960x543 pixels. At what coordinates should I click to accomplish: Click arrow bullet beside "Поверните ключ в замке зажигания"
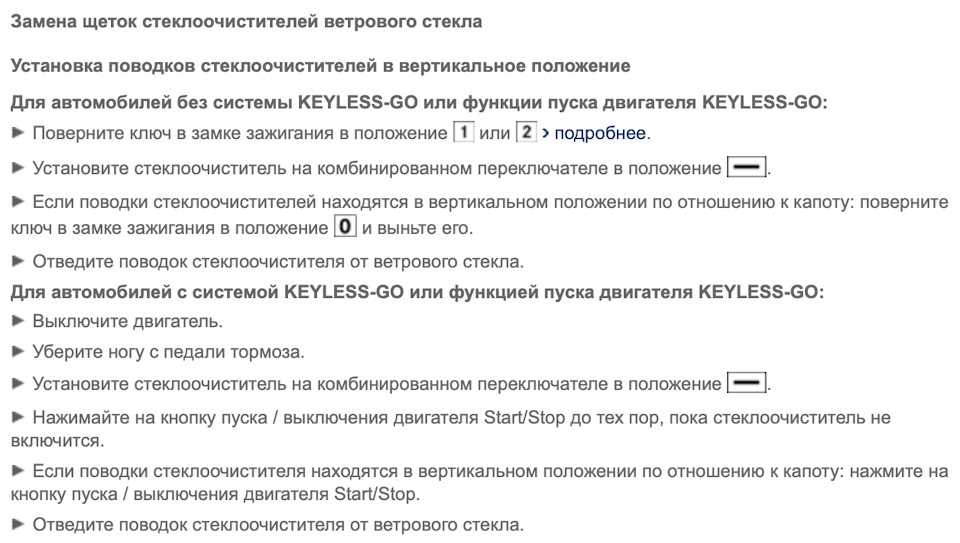pyautogui.click(x=17, y=133)
